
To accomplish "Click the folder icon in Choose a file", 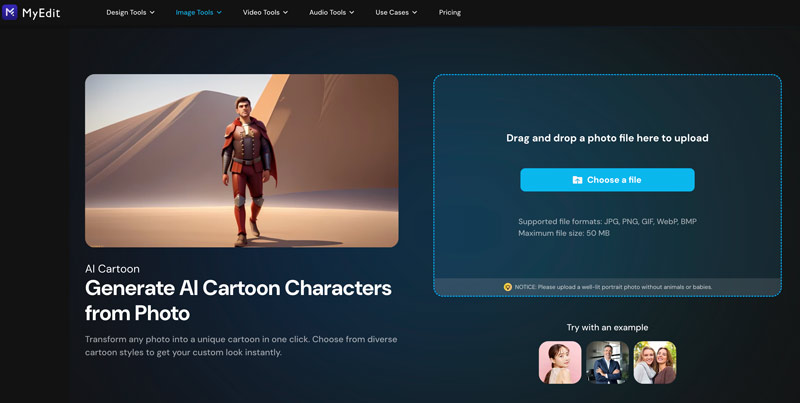I will [x=577, y=180].
